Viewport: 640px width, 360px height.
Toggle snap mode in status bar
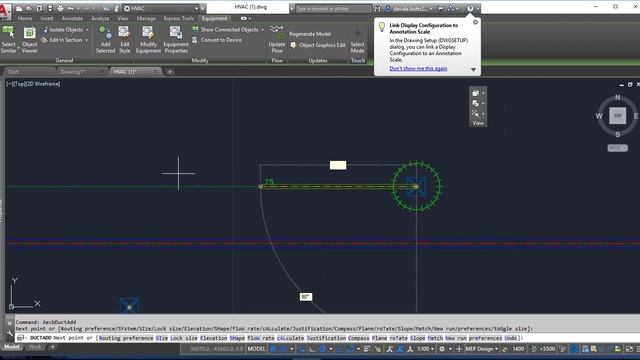point(283,349)
